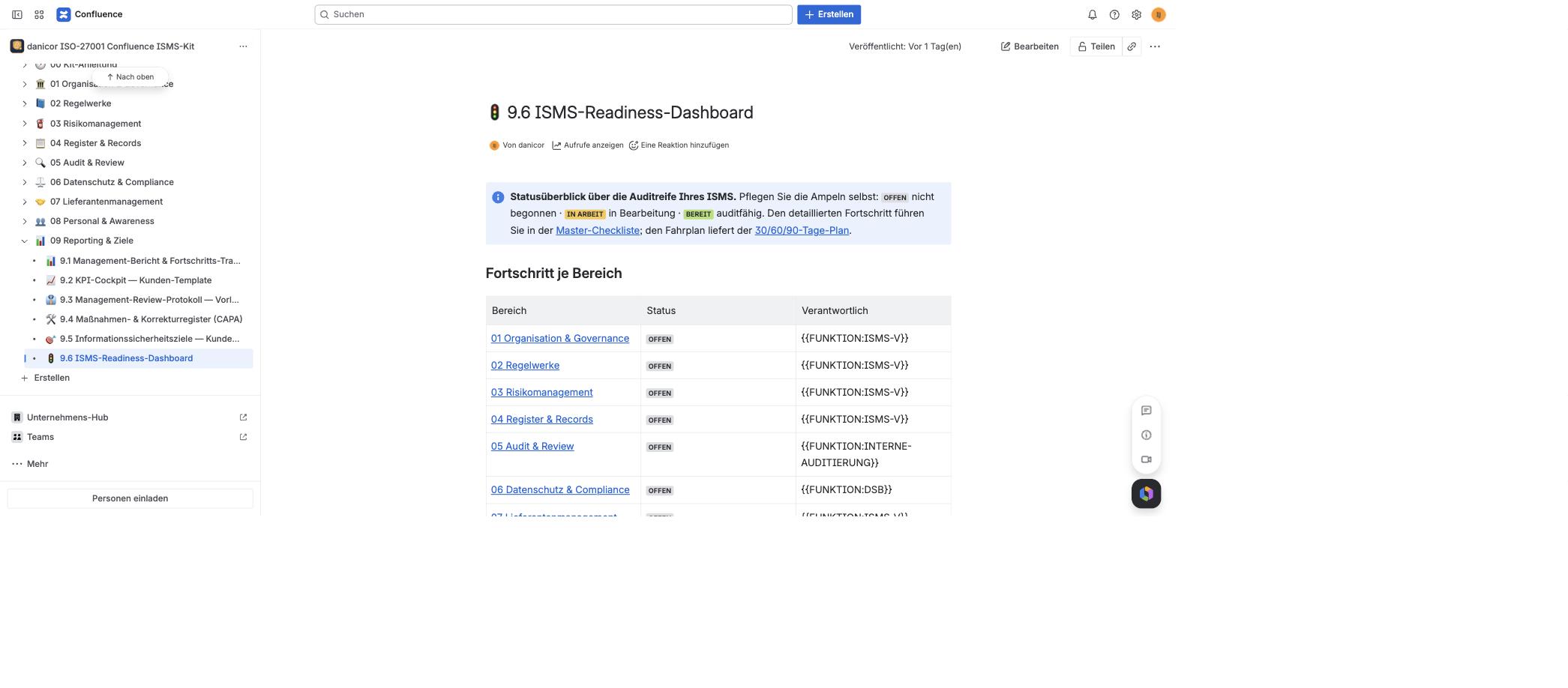Expand the 02 Regelwerke tree node
This screenshot has height=688, width=1568.
(24, 103)
